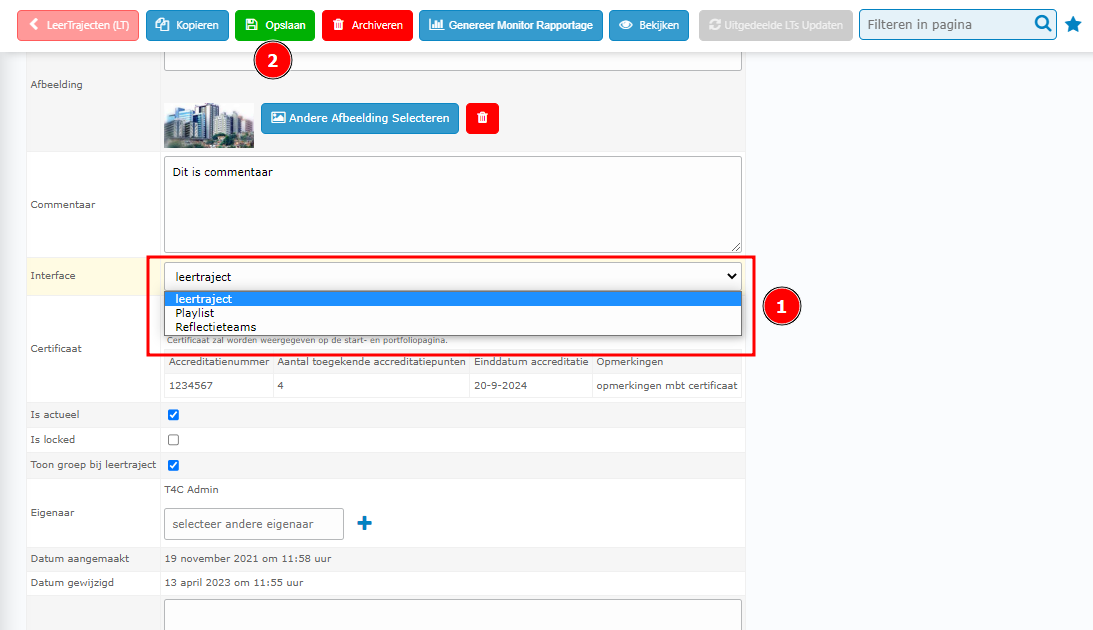Pick the highlighted leertraject option
This screenshot has width=1093, height=630.
tap(203, 299)
